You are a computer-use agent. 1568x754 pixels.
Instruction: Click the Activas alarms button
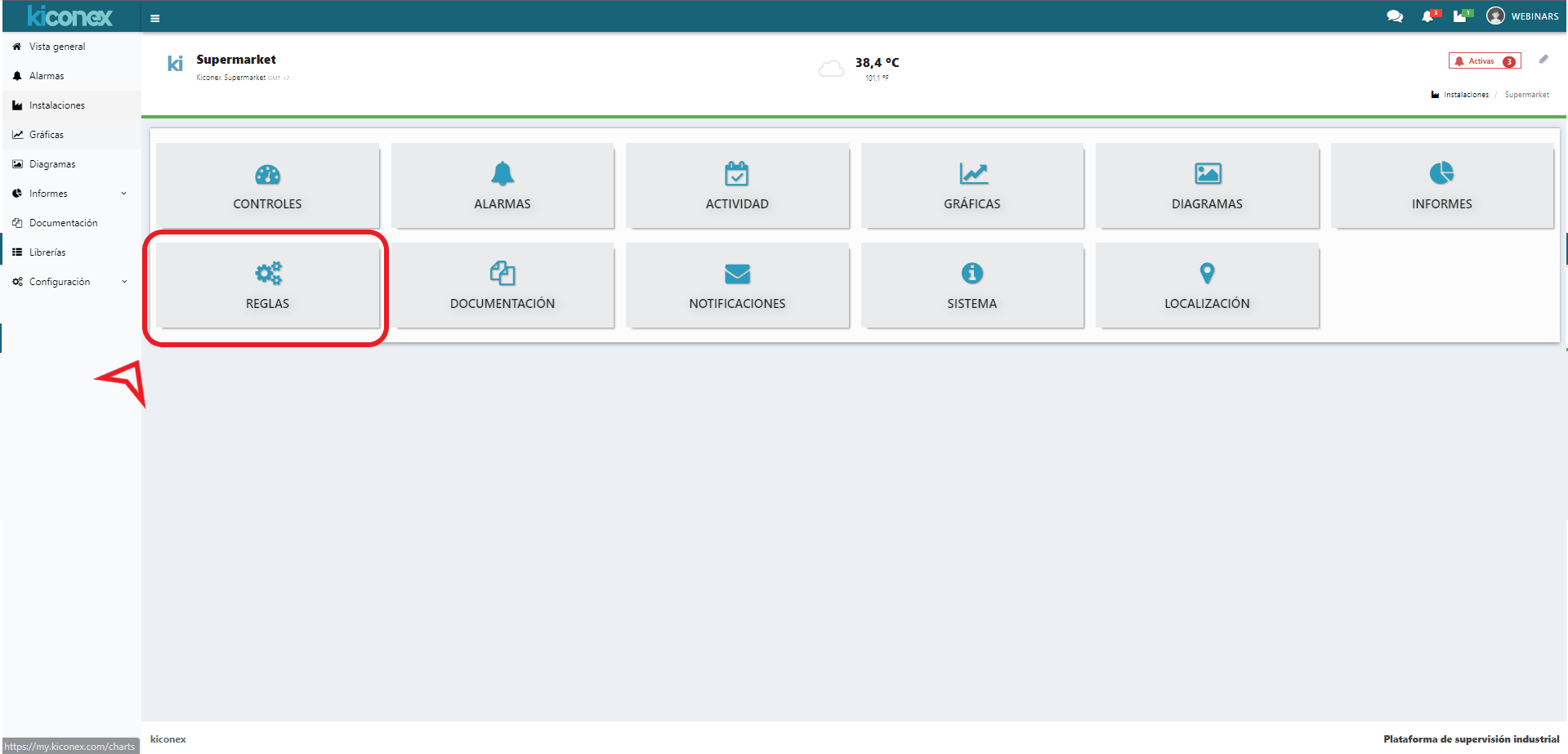[x=1484, y=61]
